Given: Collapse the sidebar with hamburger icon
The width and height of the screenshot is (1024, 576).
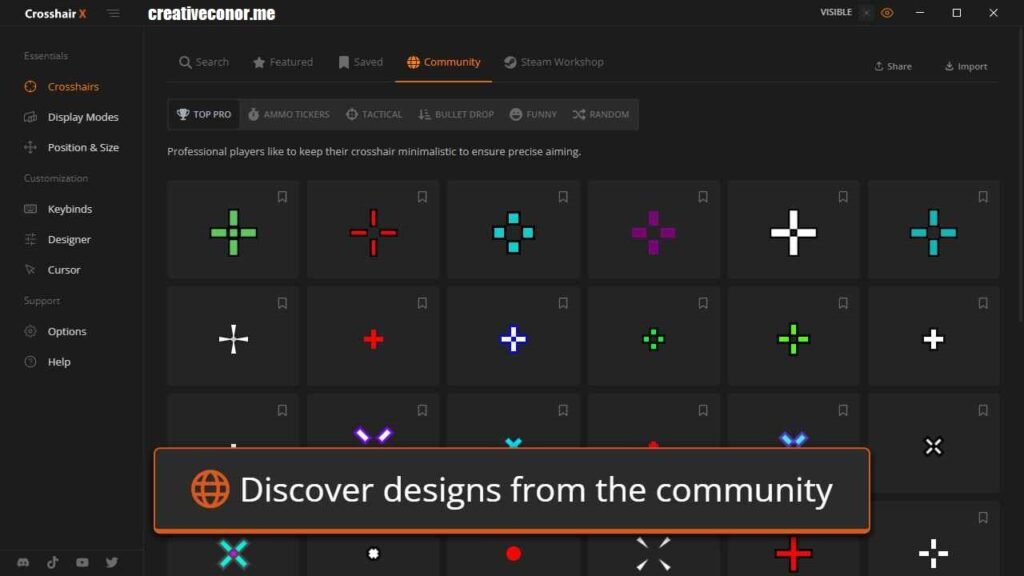Looking at the screenshot, I should [x=113, y=13].
